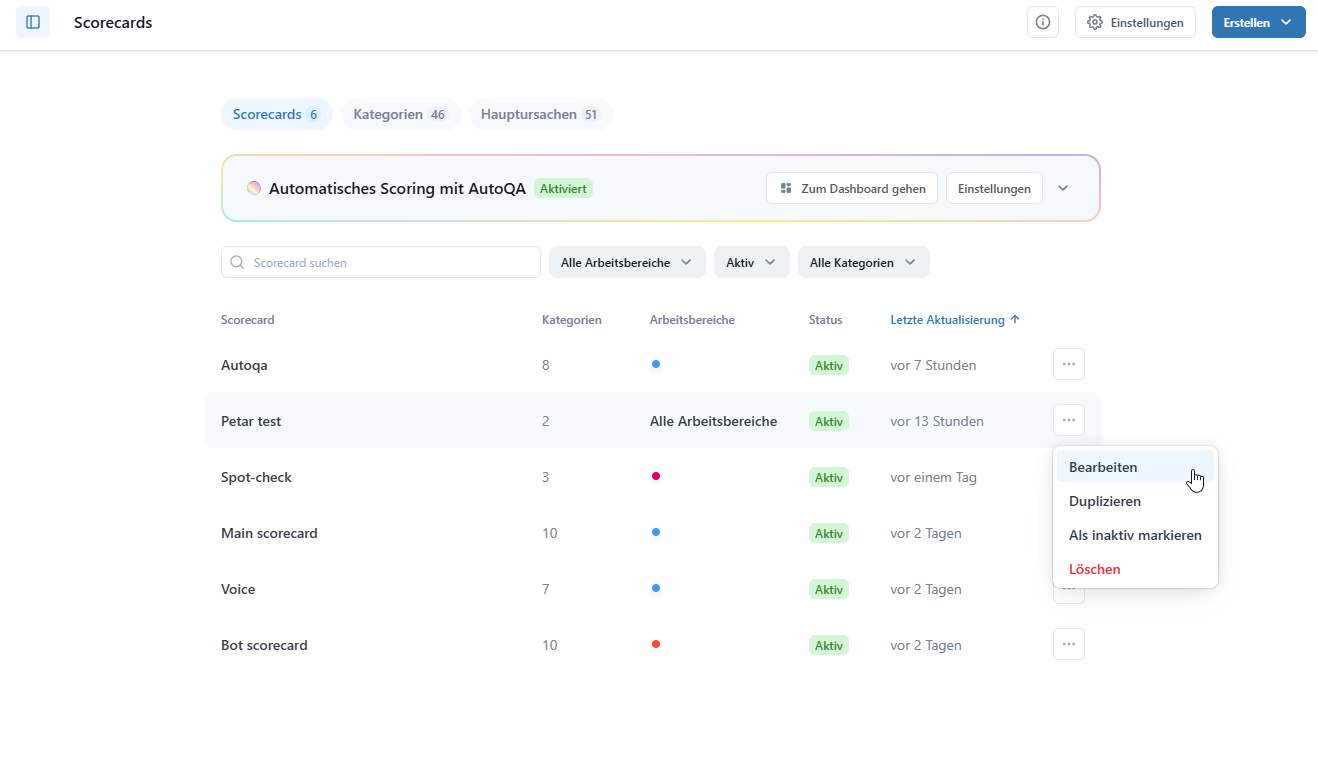Open Einstellungen with gear icon
Image resolution: width=1318 pixels, height=777 pixels.
pyautogui.click(x=1135, y=22)
